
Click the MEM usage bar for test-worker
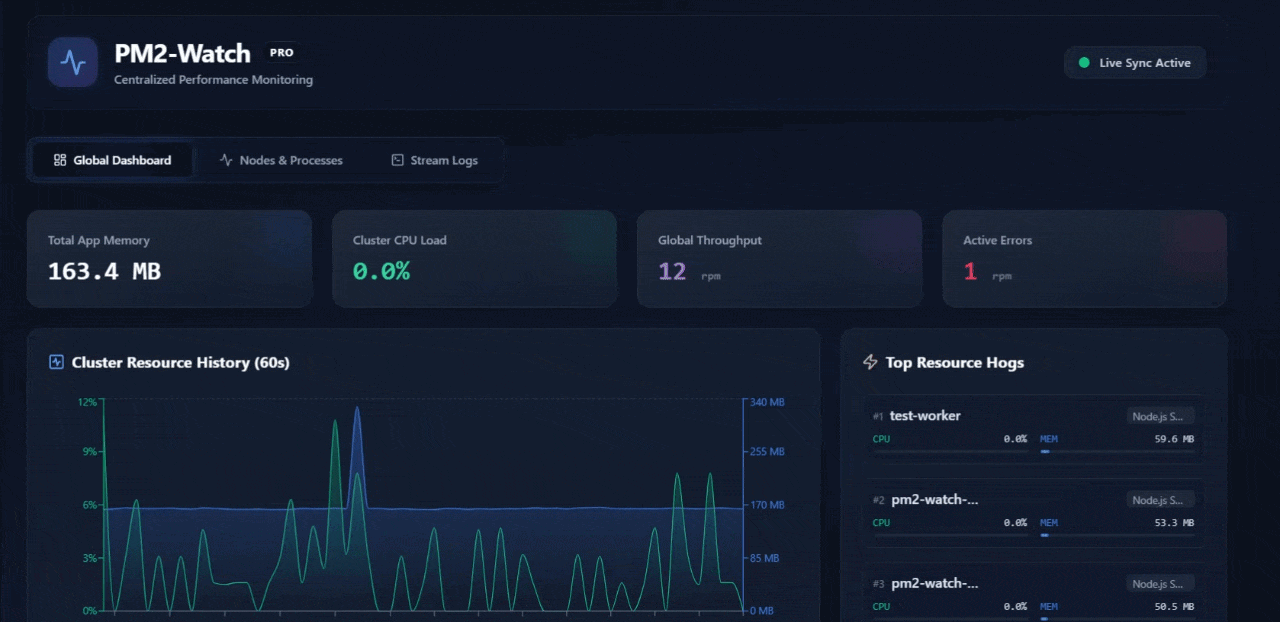(1117, 451)
